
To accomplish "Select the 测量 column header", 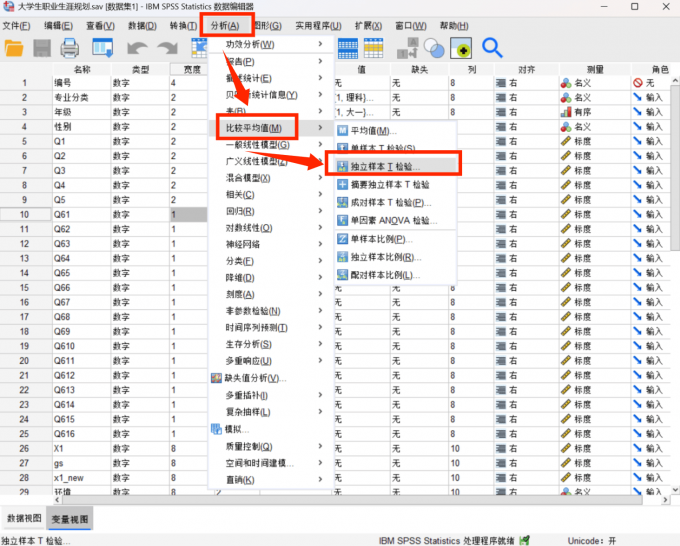I will click(595, 69).
